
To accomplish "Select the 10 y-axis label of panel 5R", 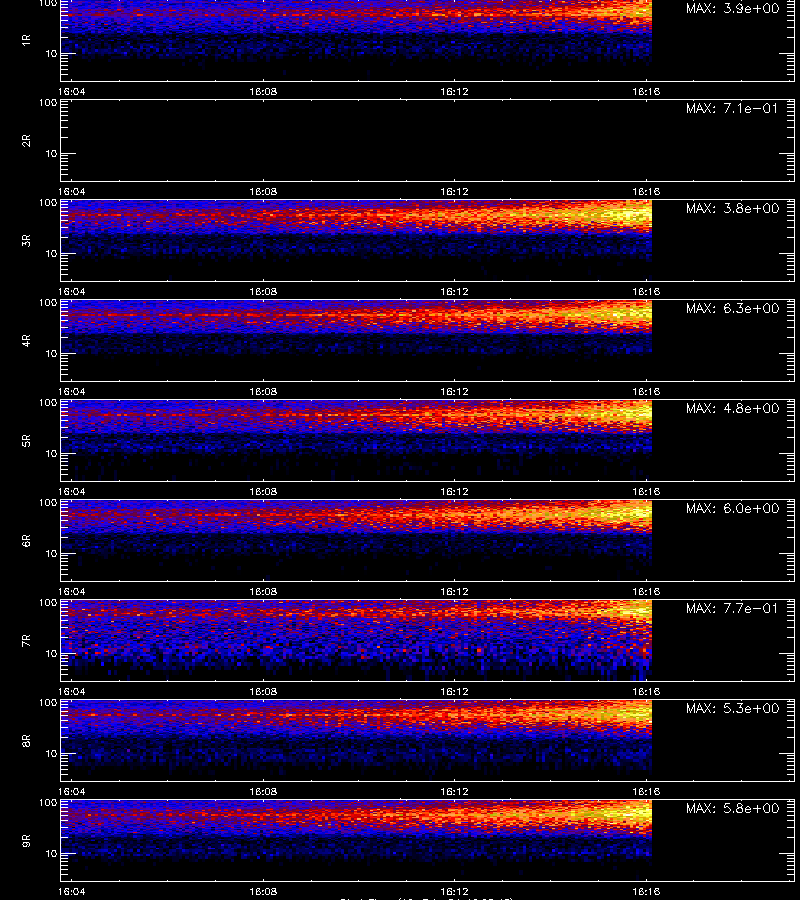I will [51, 453].
